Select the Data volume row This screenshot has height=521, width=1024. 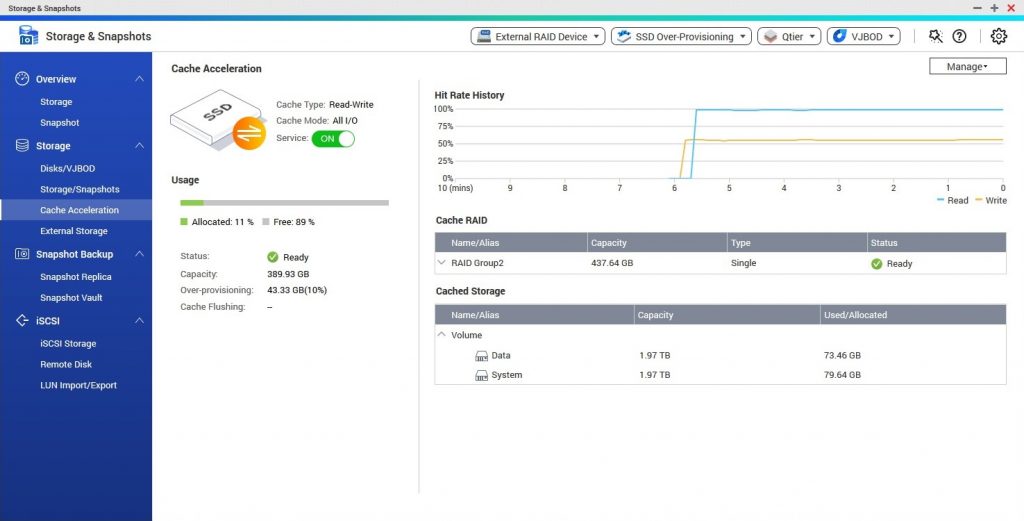720,356
